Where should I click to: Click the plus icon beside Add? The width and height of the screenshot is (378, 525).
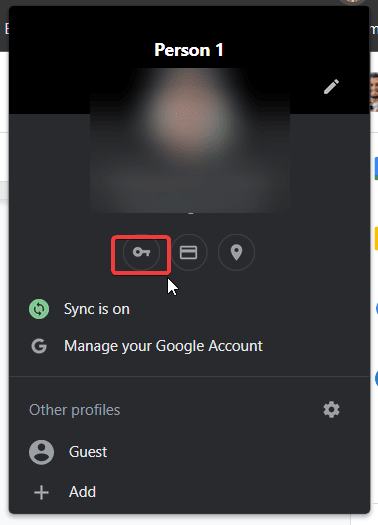click(x=42, y=493)
